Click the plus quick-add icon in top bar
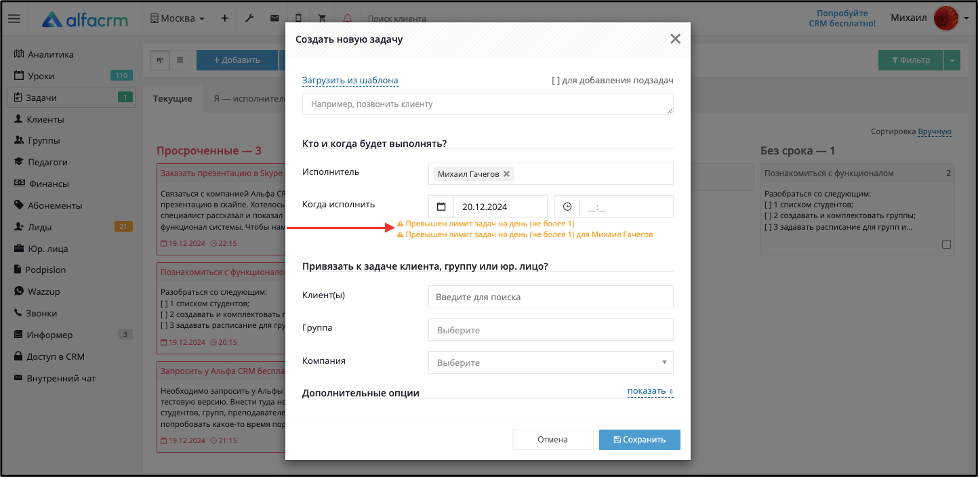This screenshot has height=479, width=979. tap(225, 19)
